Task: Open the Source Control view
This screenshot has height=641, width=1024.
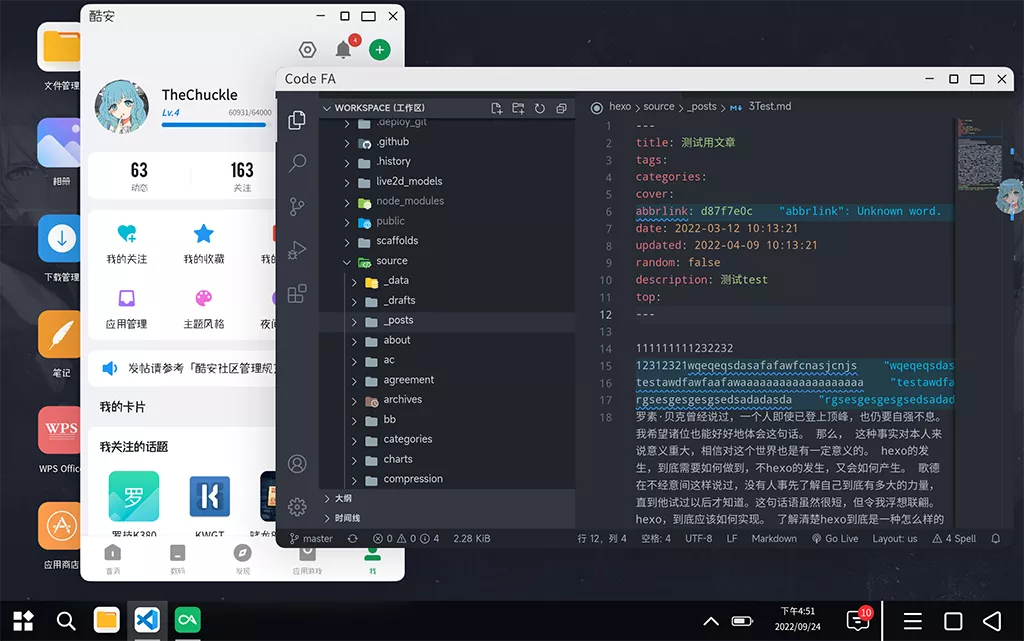Action: [x=297, y=206]
